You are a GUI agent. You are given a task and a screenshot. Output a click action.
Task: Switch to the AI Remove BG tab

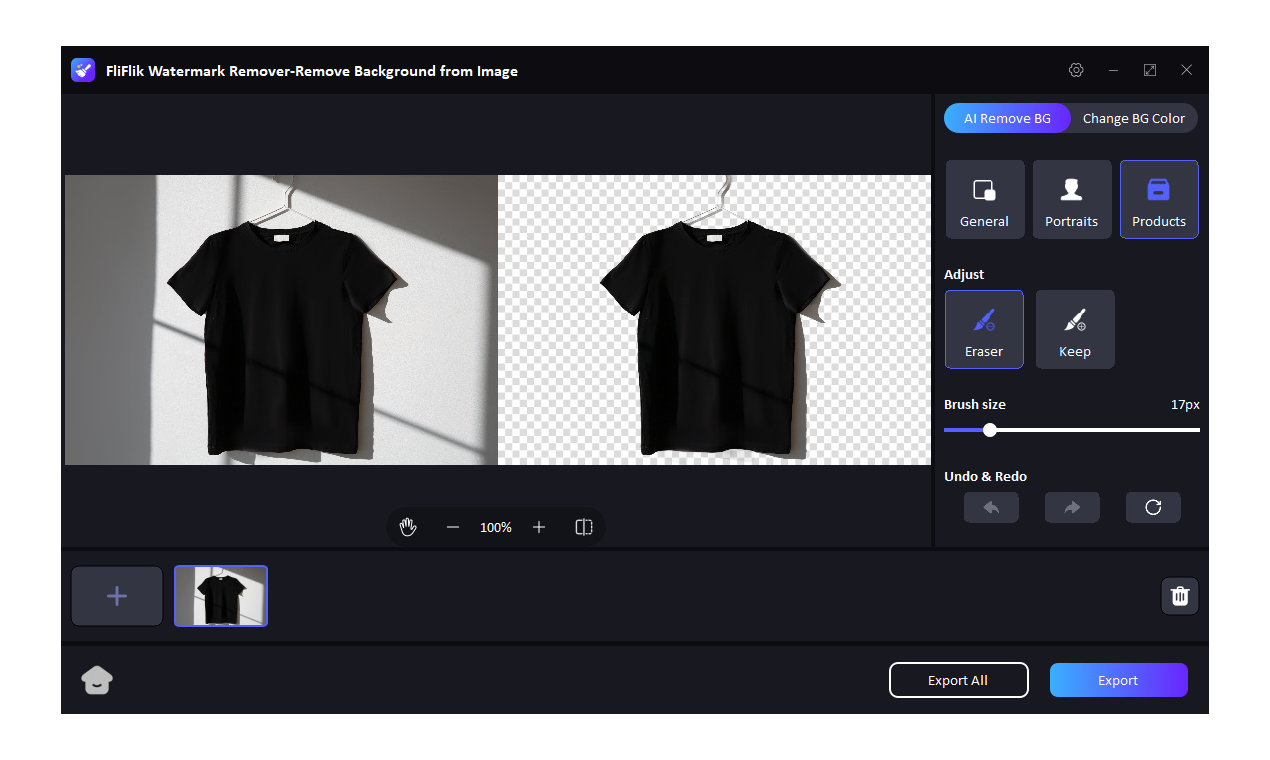pos(1007,118)
